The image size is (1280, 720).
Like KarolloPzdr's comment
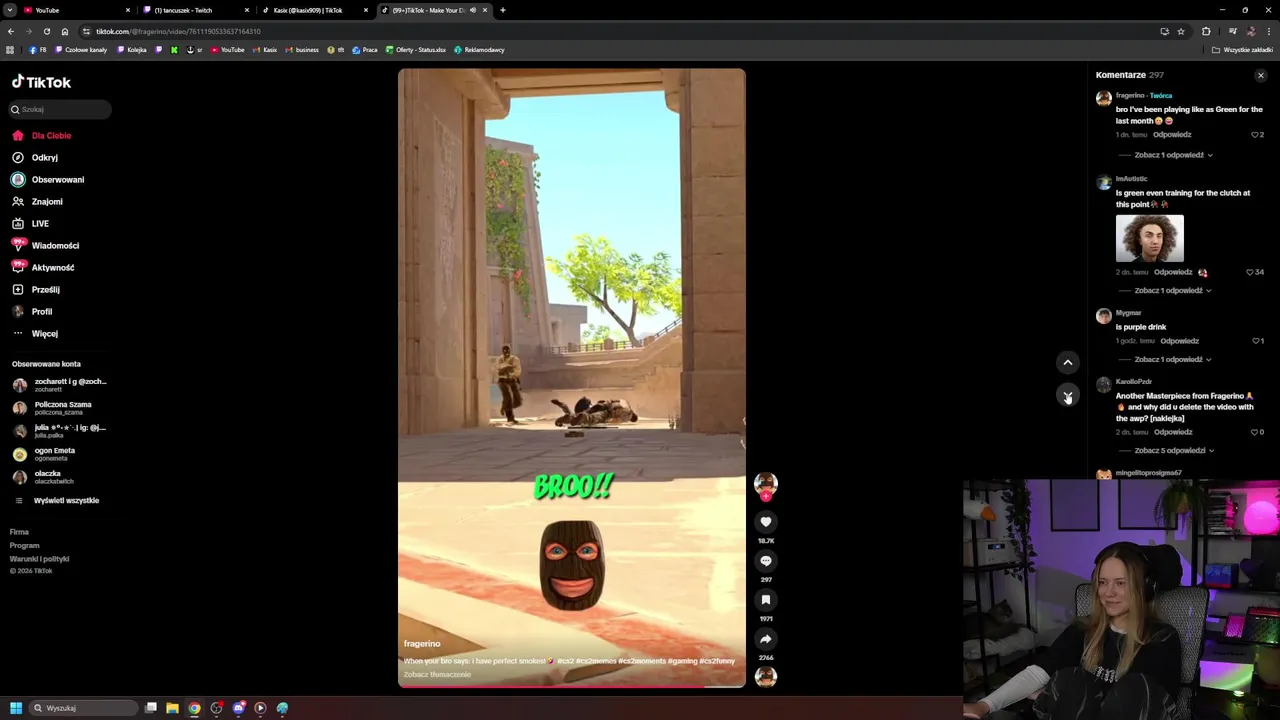tap(1255, 432)
